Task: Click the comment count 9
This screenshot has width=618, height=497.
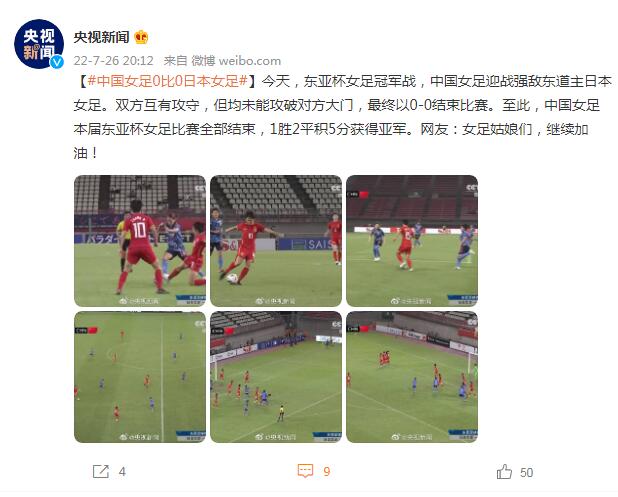Action: (x=326, y=472)
